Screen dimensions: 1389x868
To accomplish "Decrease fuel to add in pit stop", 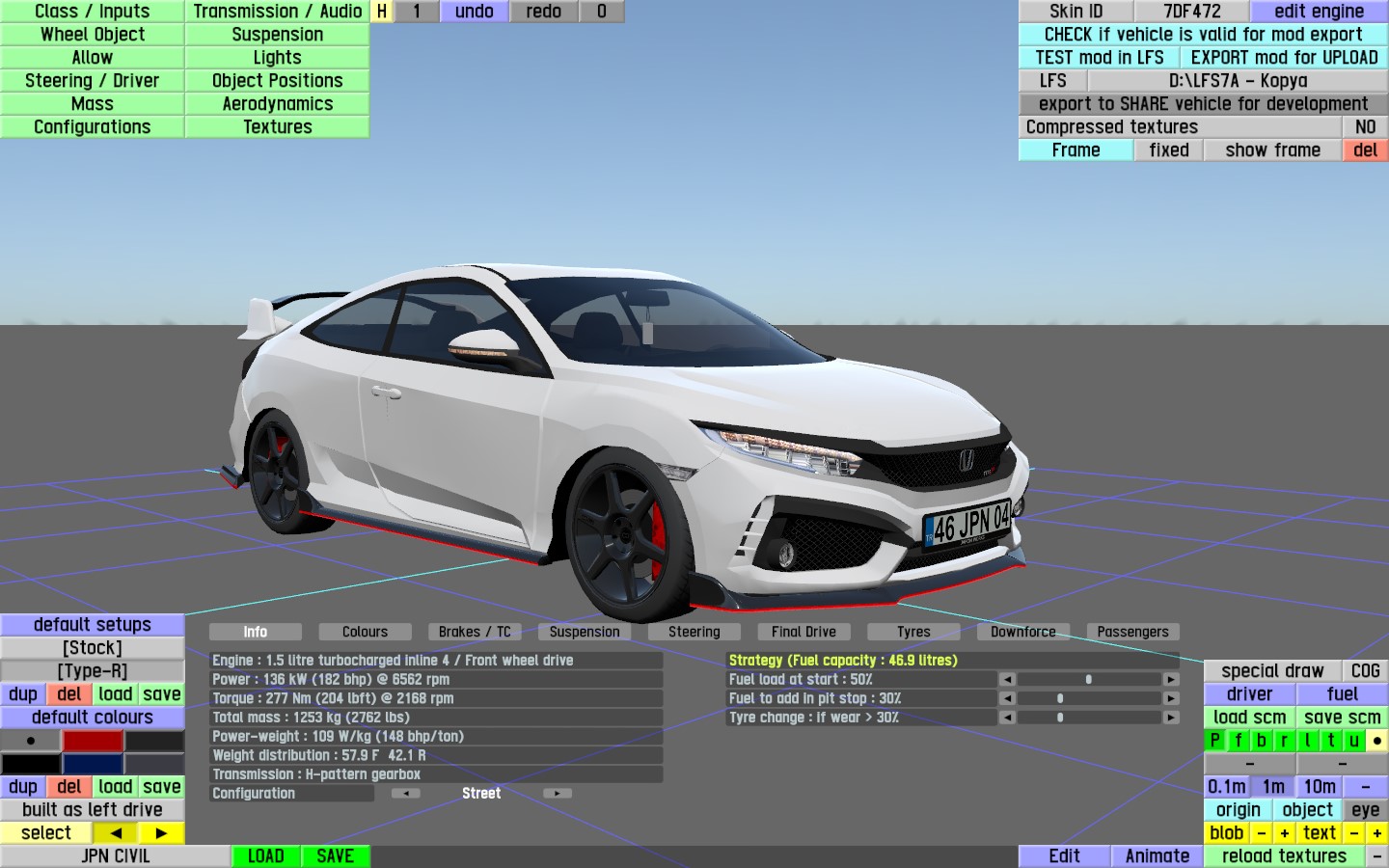I will pos(1007,698).
